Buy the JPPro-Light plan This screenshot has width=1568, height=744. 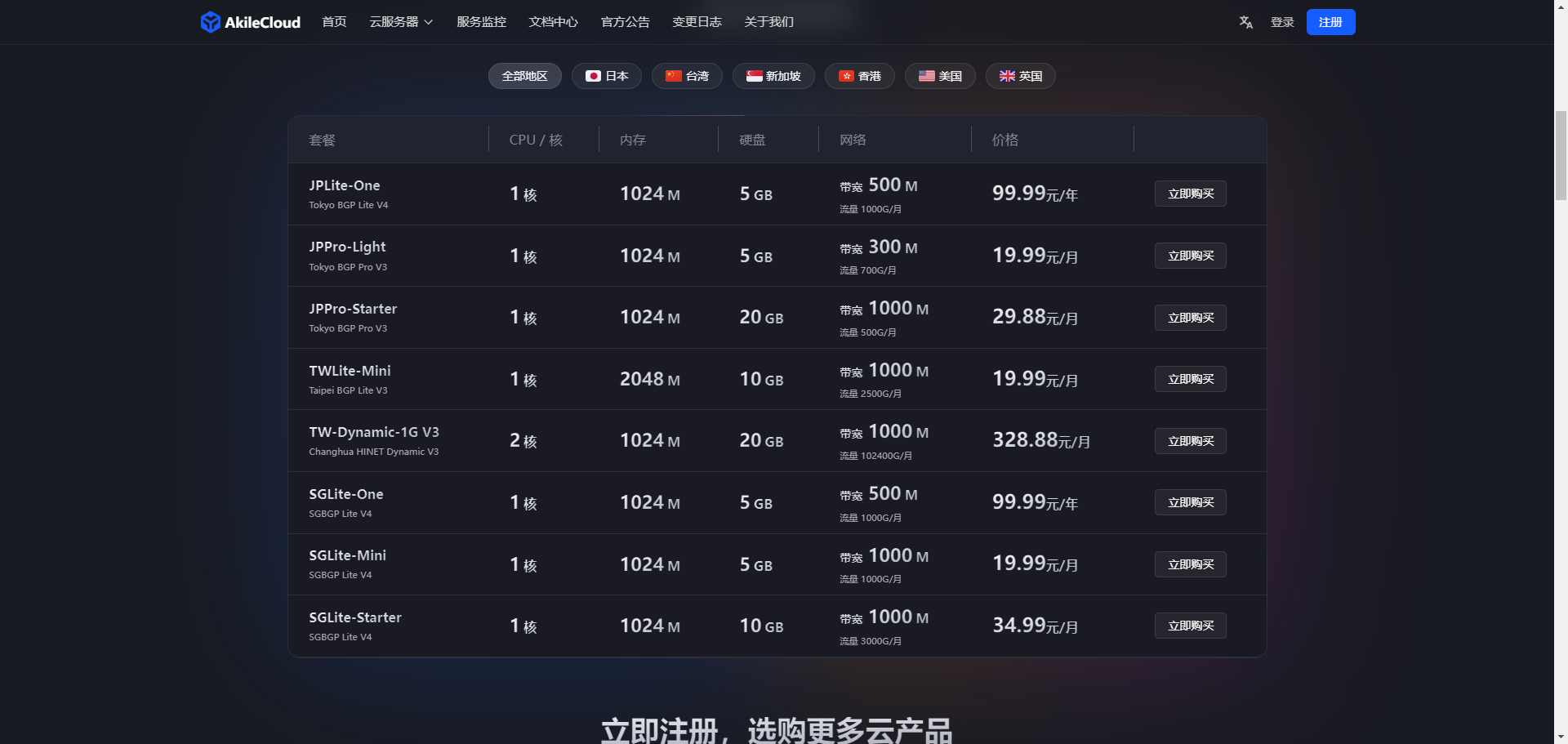click(1190, 256)
